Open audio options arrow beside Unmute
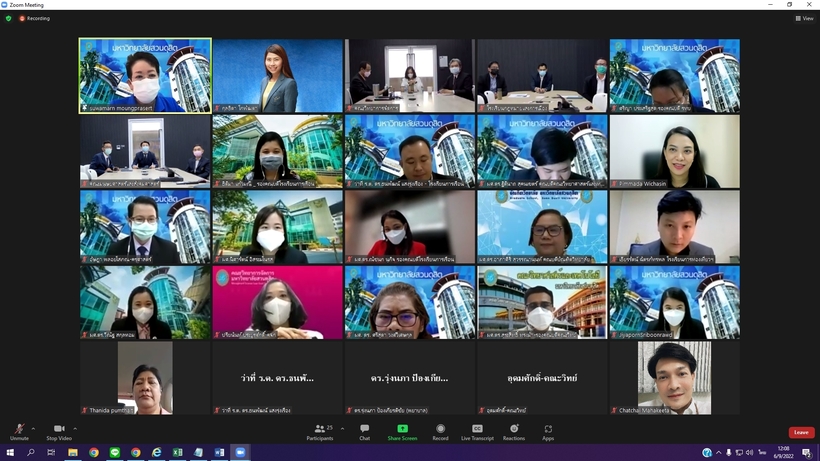 pyautogui.click(x=33, y=428)
